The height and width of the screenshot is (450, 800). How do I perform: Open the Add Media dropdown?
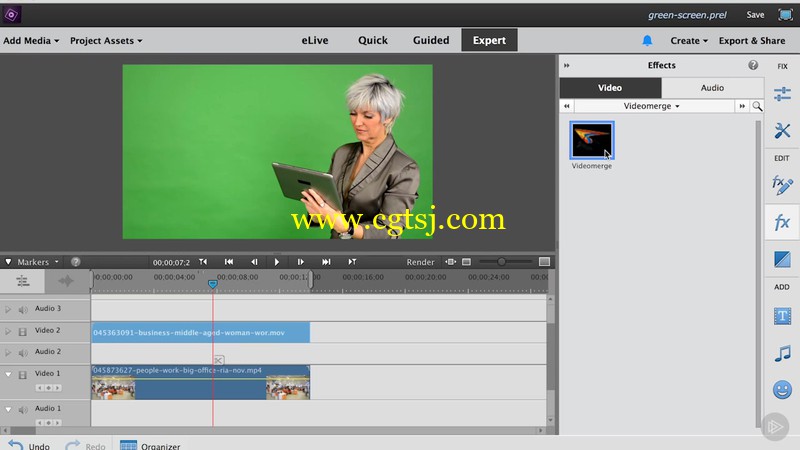[31, 40]
